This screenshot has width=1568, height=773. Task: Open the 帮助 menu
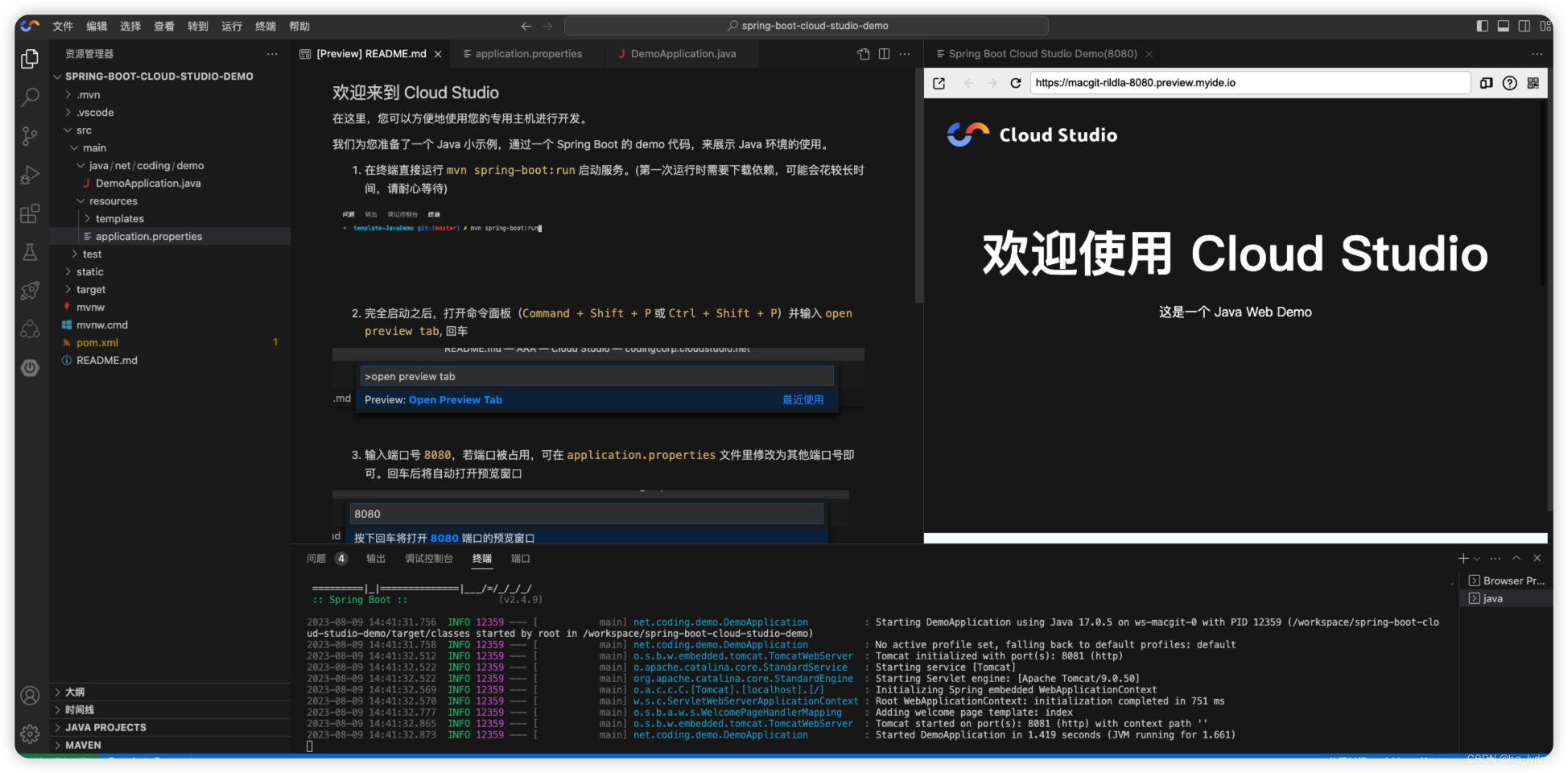tap(299, 26)
